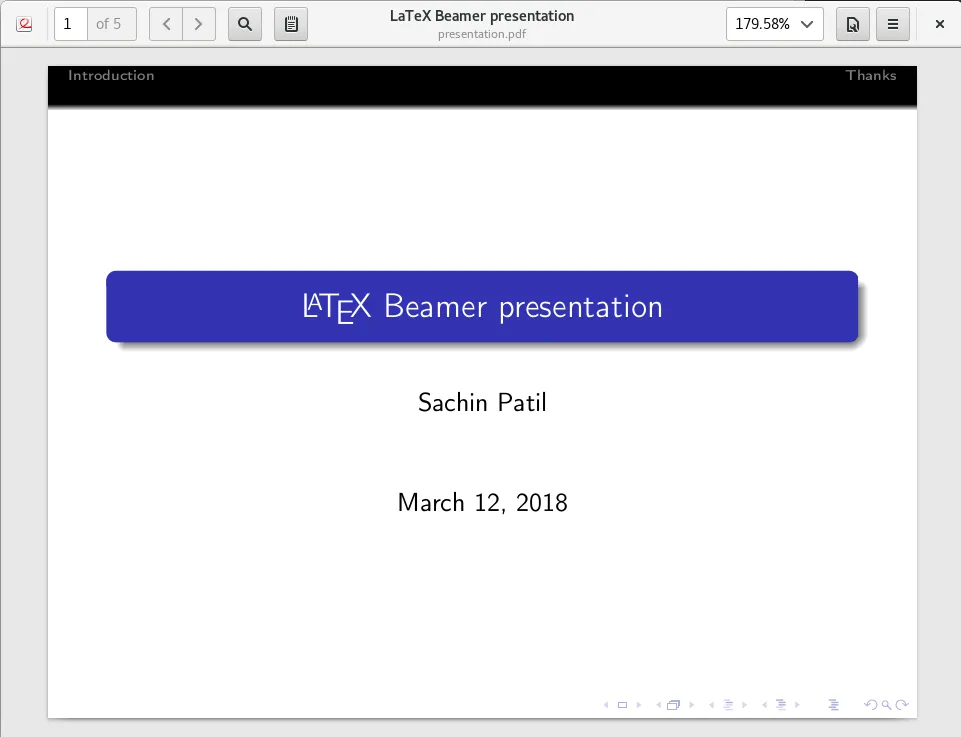Image resolution: width=961 pixels, height=737 pixels.
Task: Open the Introduction section link on the slide
Action: click(x=110, y=75)
